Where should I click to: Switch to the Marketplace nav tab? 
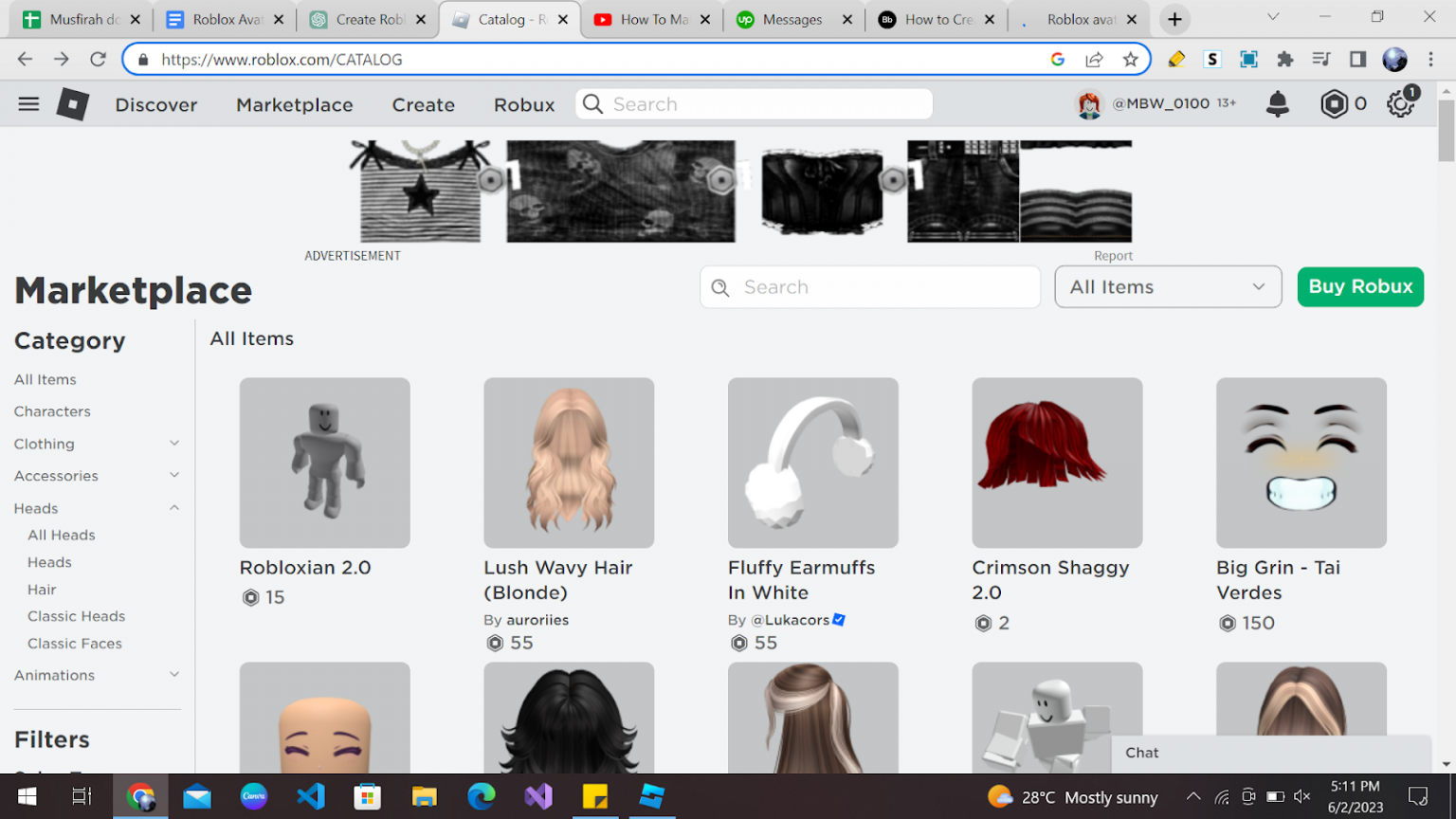click(x=294, y=104)
